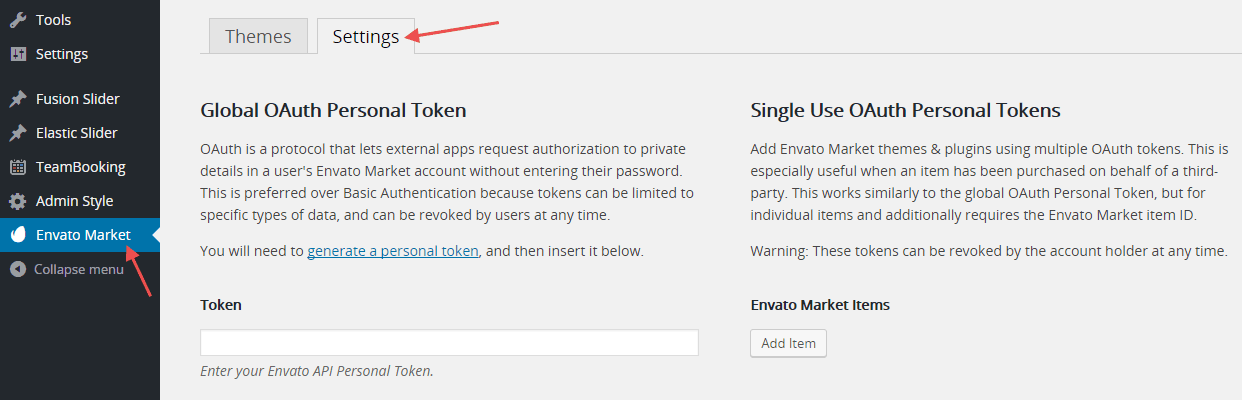Click the pin icon beside Elastic Slider
The height and width of the screenshot is (400, 1242).
pos(18,133)
